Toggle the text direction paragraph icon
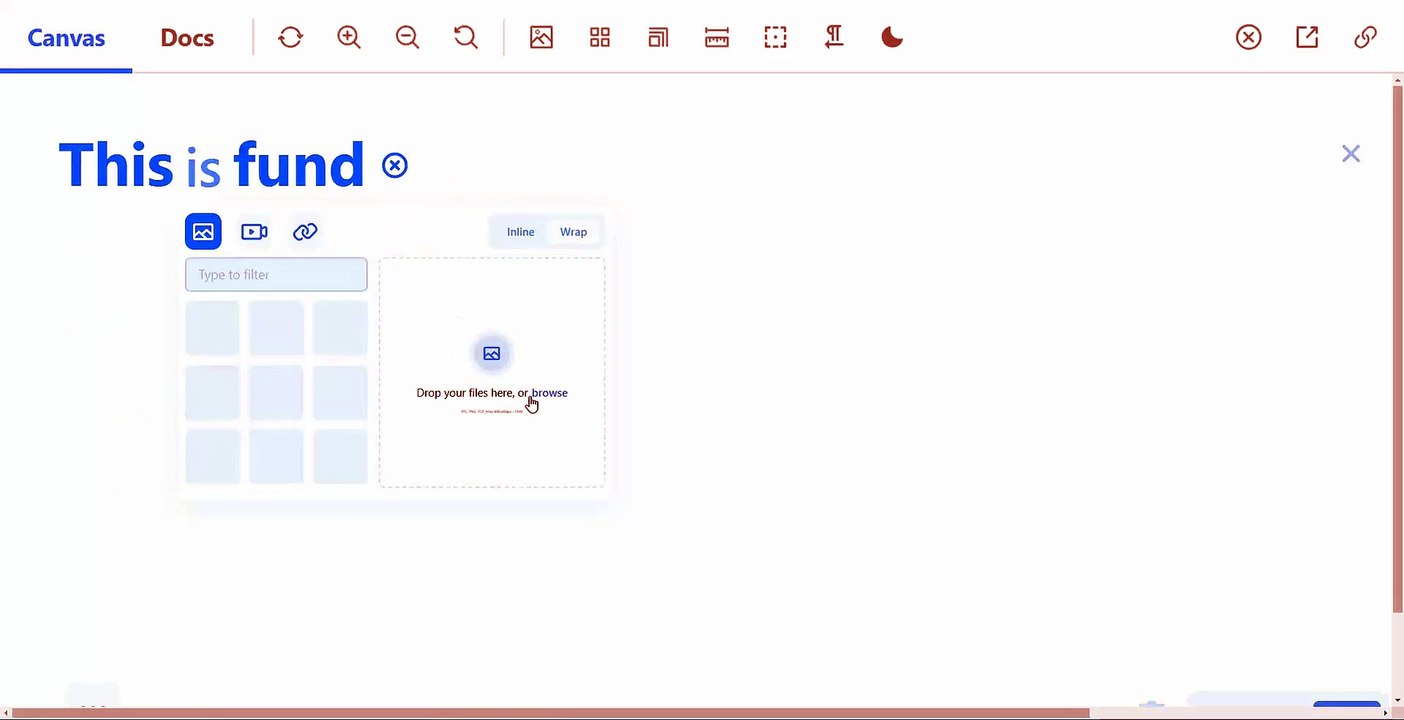Screen dimensions: 1404x720 tap(834, 37)
